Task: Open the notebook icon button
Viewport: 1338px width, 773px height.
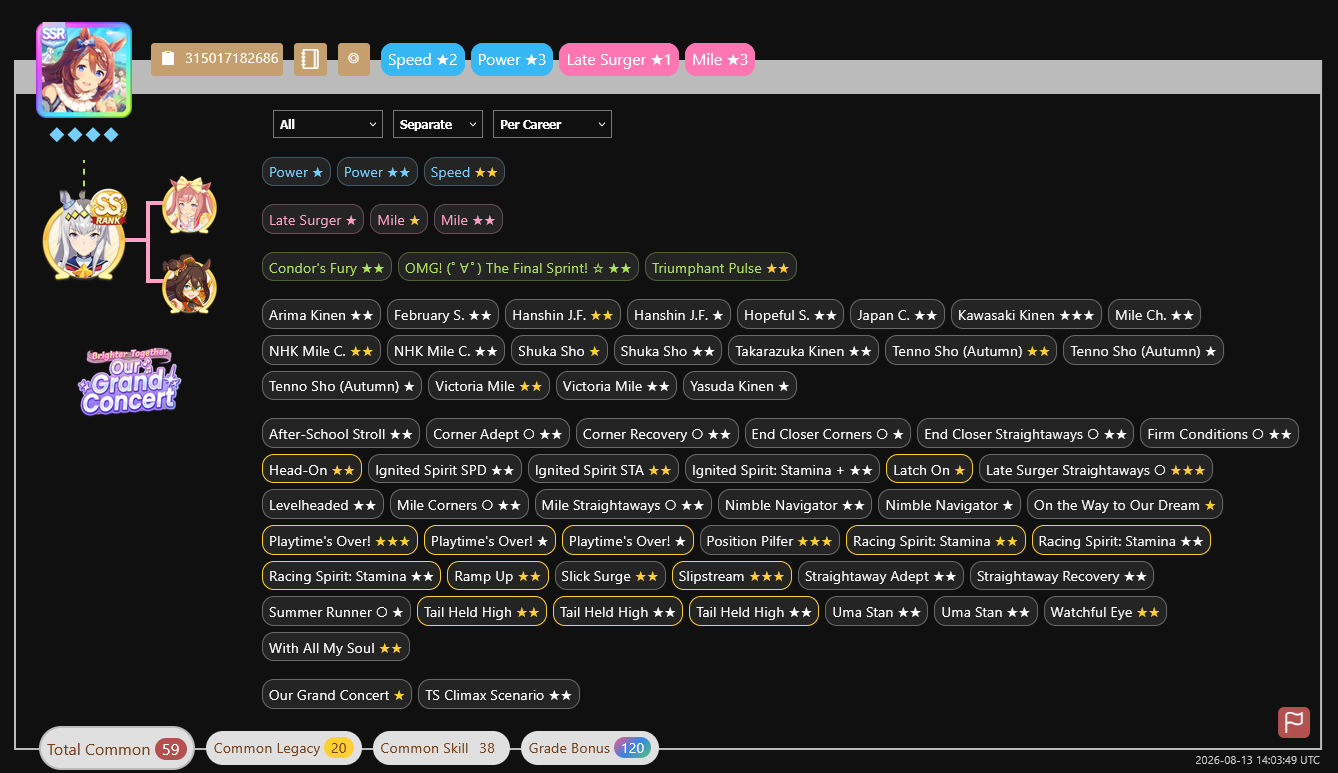Action: 311,59
